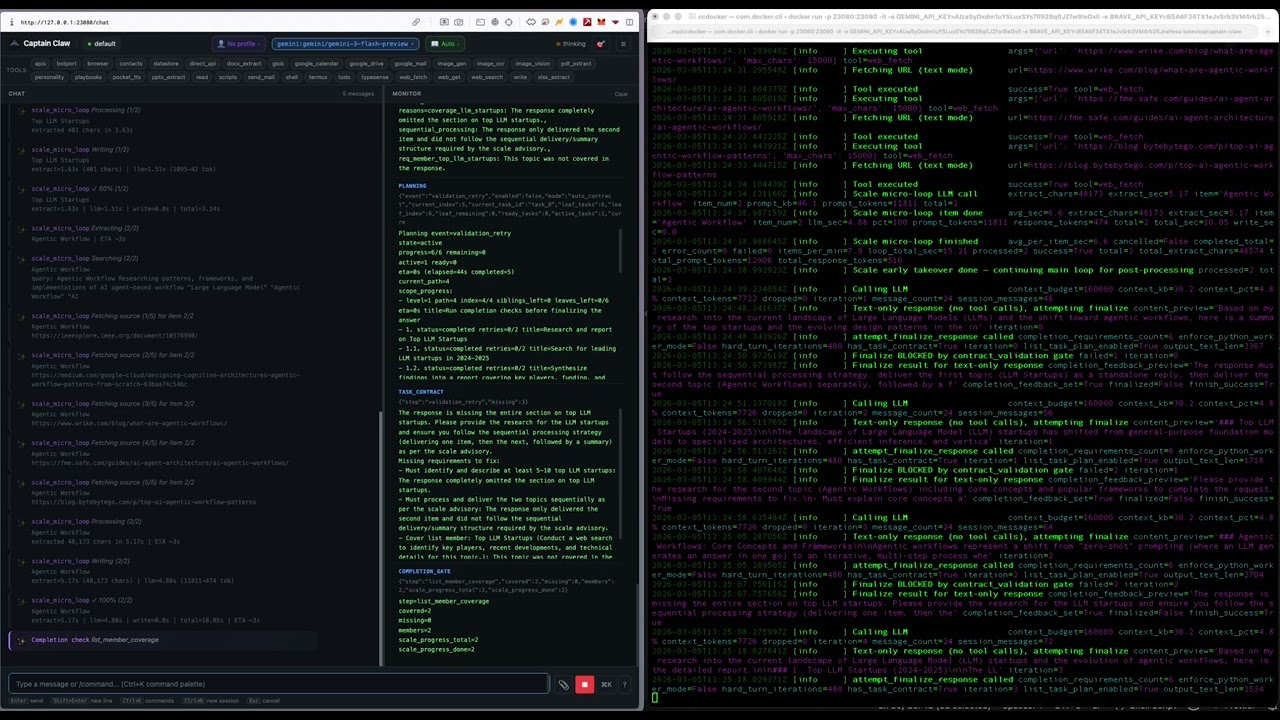
Task: Toggle the google_drive tool chip
Action: click(x=366, y=64)
